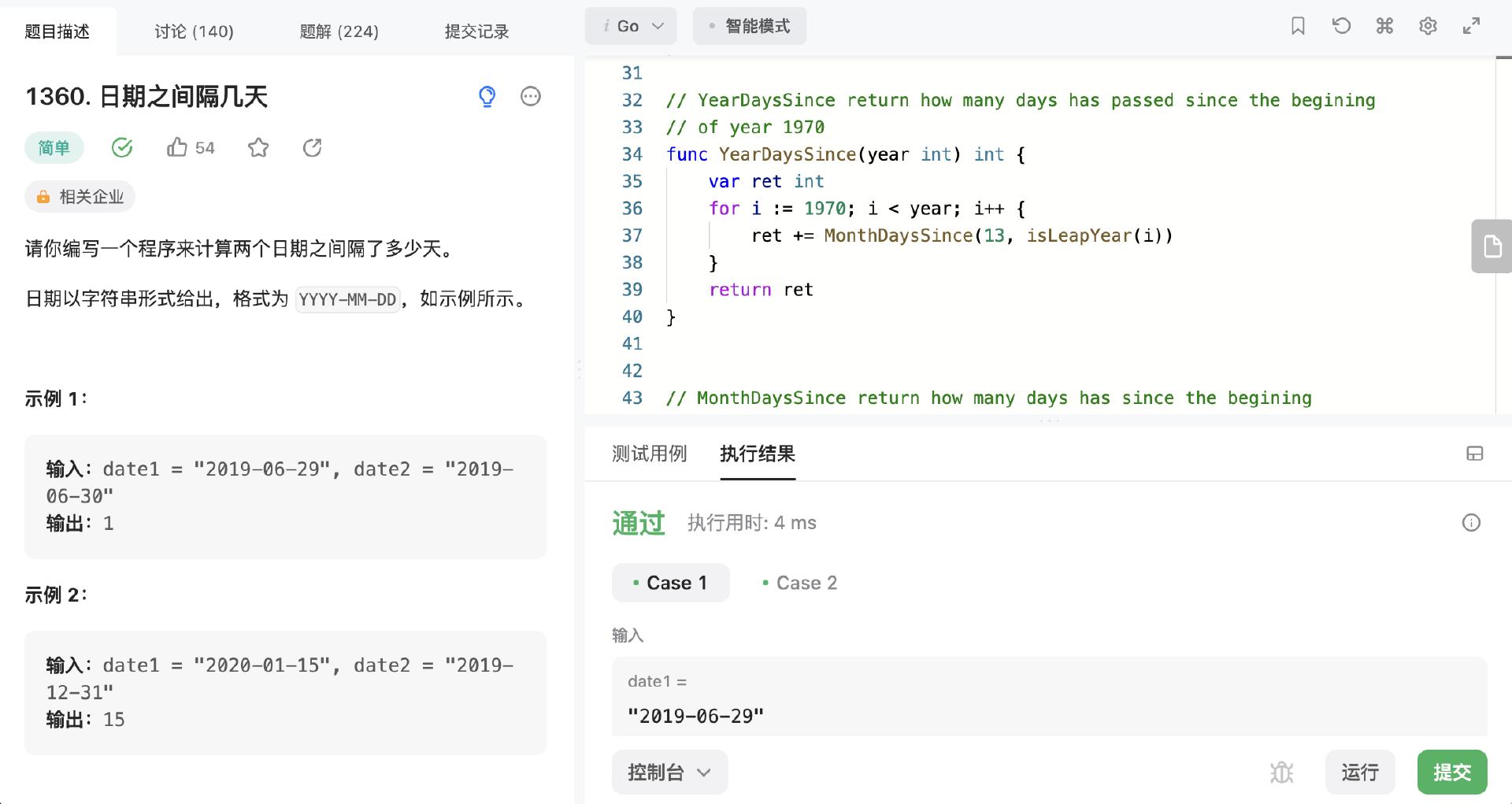Switch to the 题解 (224) tab
Image resolution: width=1512 pixels, height=804 pixels.
pyautogui.click(x=339, y=31)
